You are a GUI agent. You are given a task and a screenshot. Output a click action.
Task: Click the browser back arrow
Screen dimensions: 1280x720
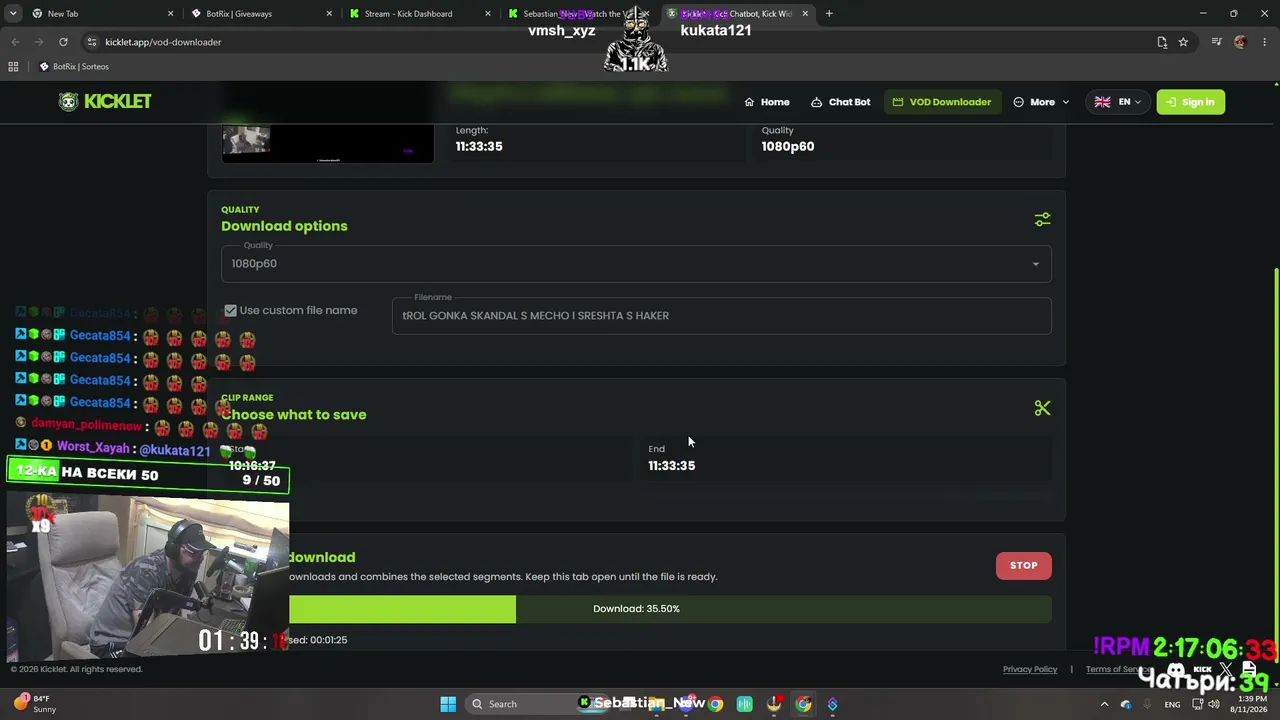(15, 42)
